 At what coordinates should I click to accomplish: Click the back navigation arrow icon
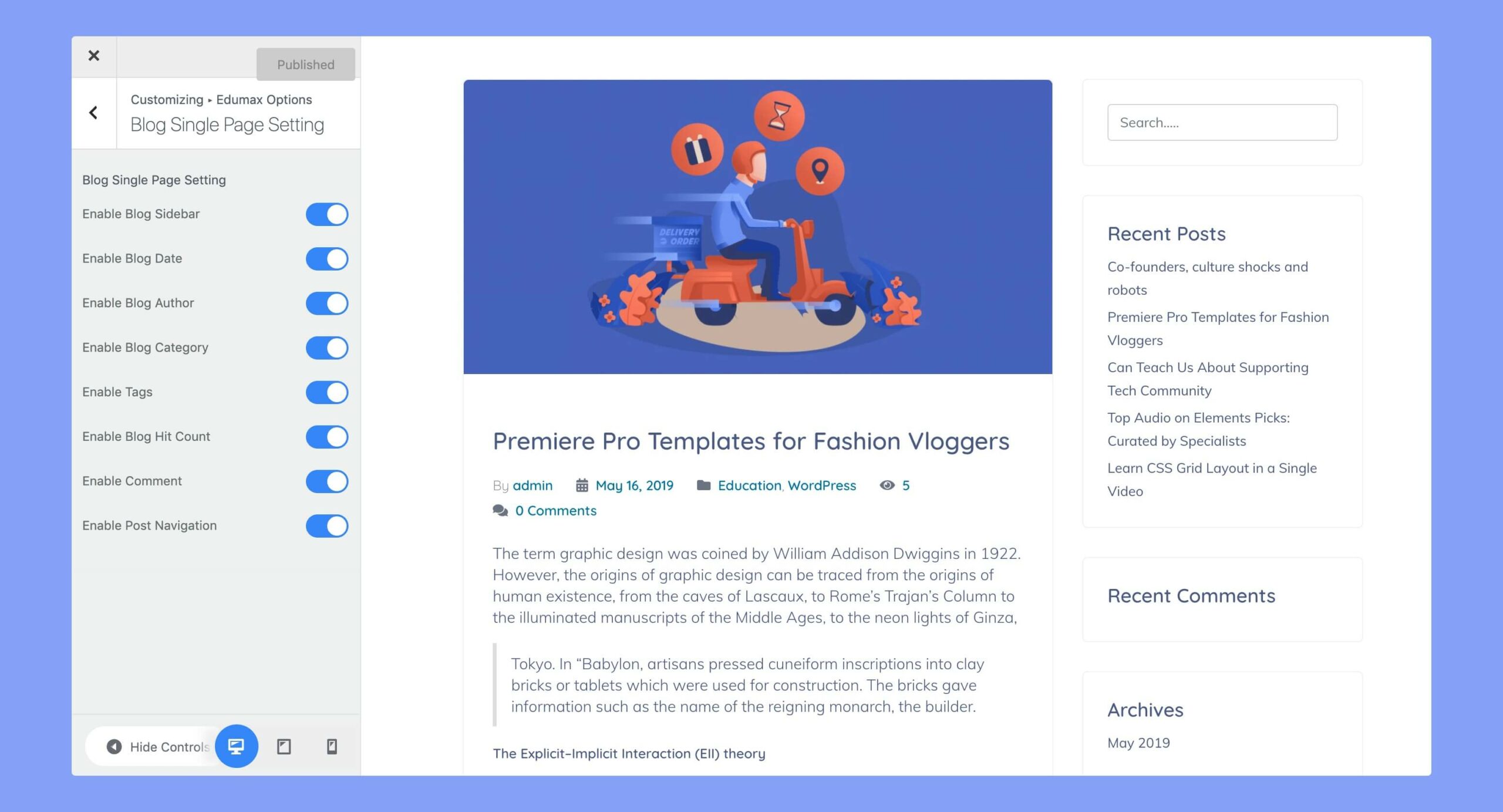[93, 112]
